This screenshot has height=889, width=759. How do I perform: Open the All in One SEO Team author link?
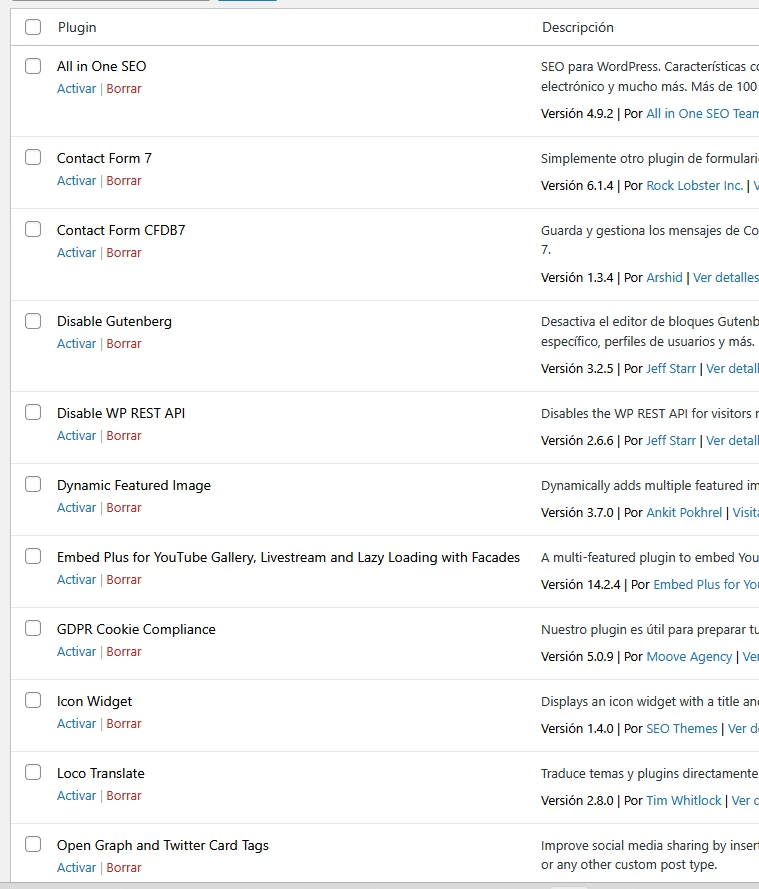point(702,113)
